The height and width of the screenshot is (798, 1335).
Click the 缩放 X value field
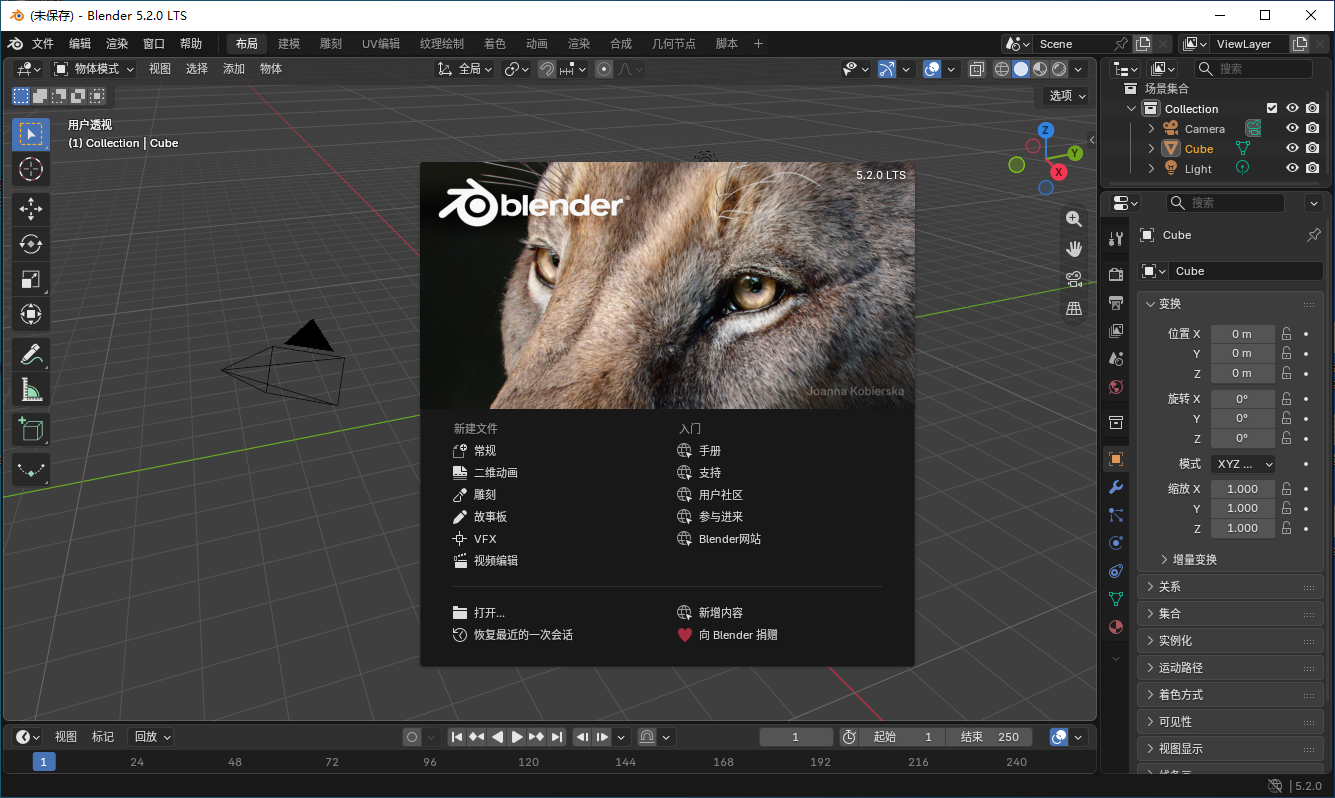click(1243, 489)
